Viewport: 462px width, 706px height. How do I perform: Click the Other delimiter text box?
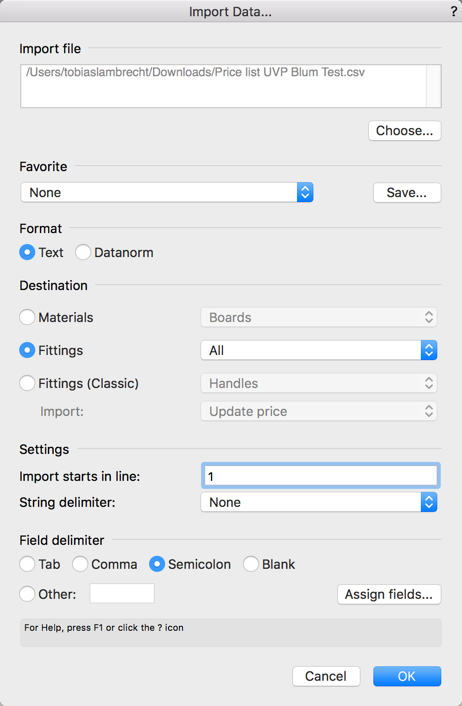122,593
